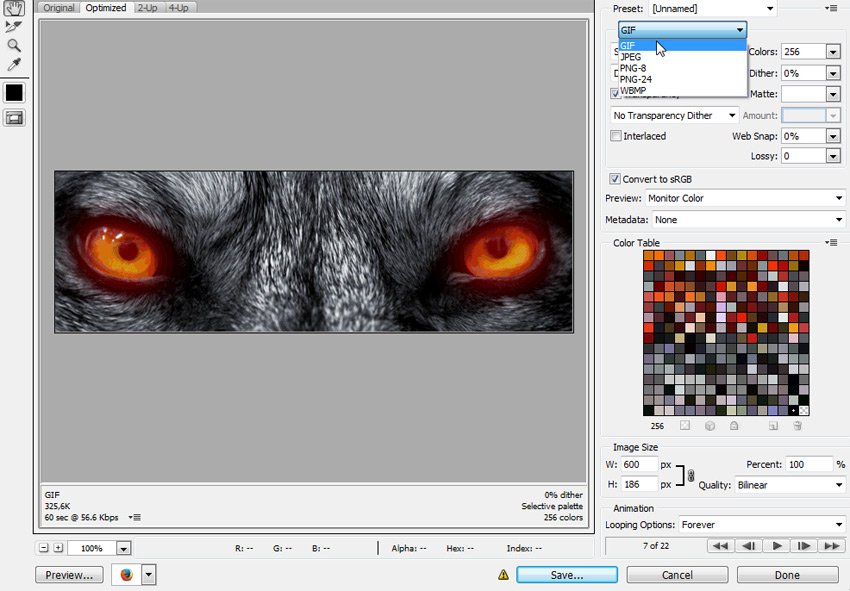Open the No Transparency Dither dropdown

pyautogui.click(x=674, y=115)
